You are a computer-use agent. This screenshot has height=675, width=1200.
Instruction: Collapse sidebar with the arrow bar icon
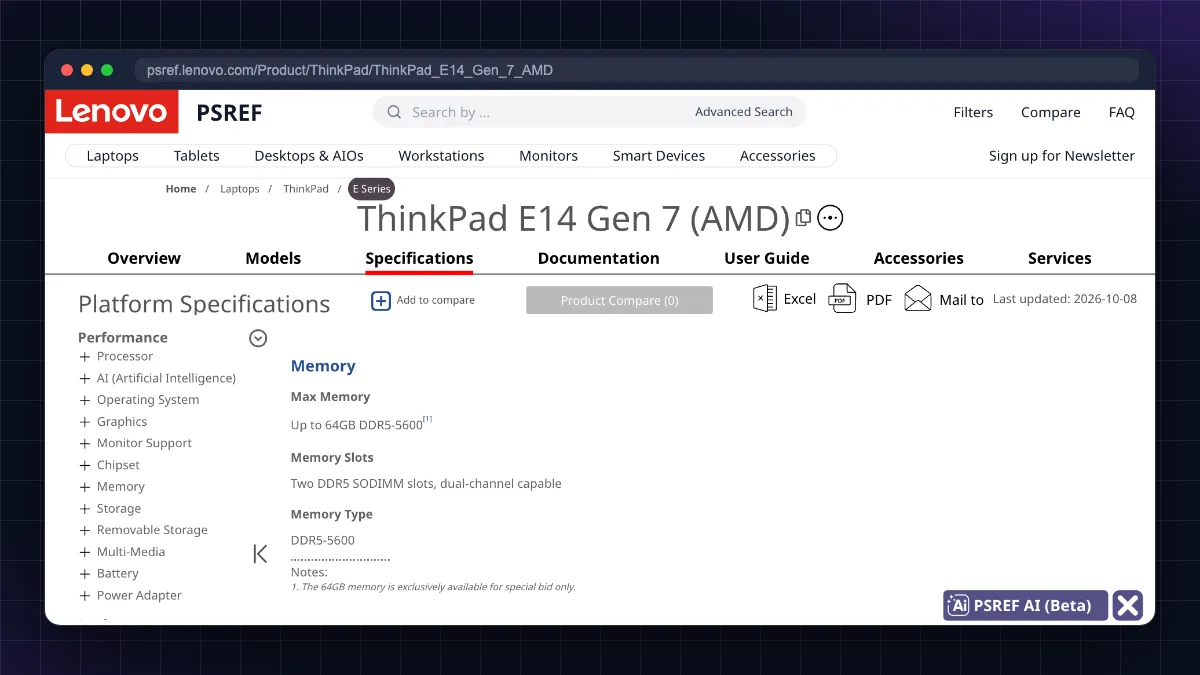click(260, 553)
